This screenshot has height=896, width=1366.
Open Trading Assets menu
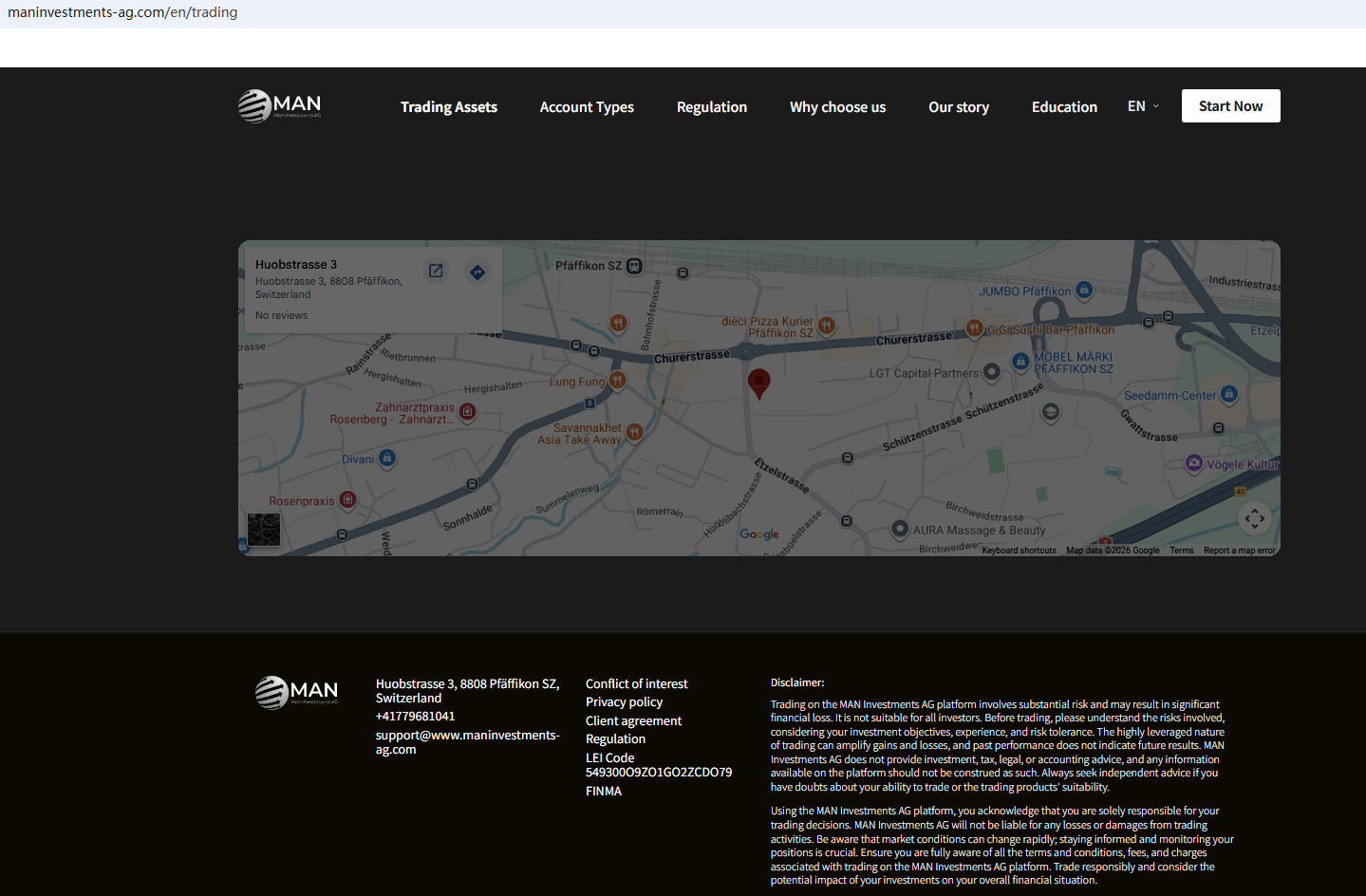(x=448, y=107)
